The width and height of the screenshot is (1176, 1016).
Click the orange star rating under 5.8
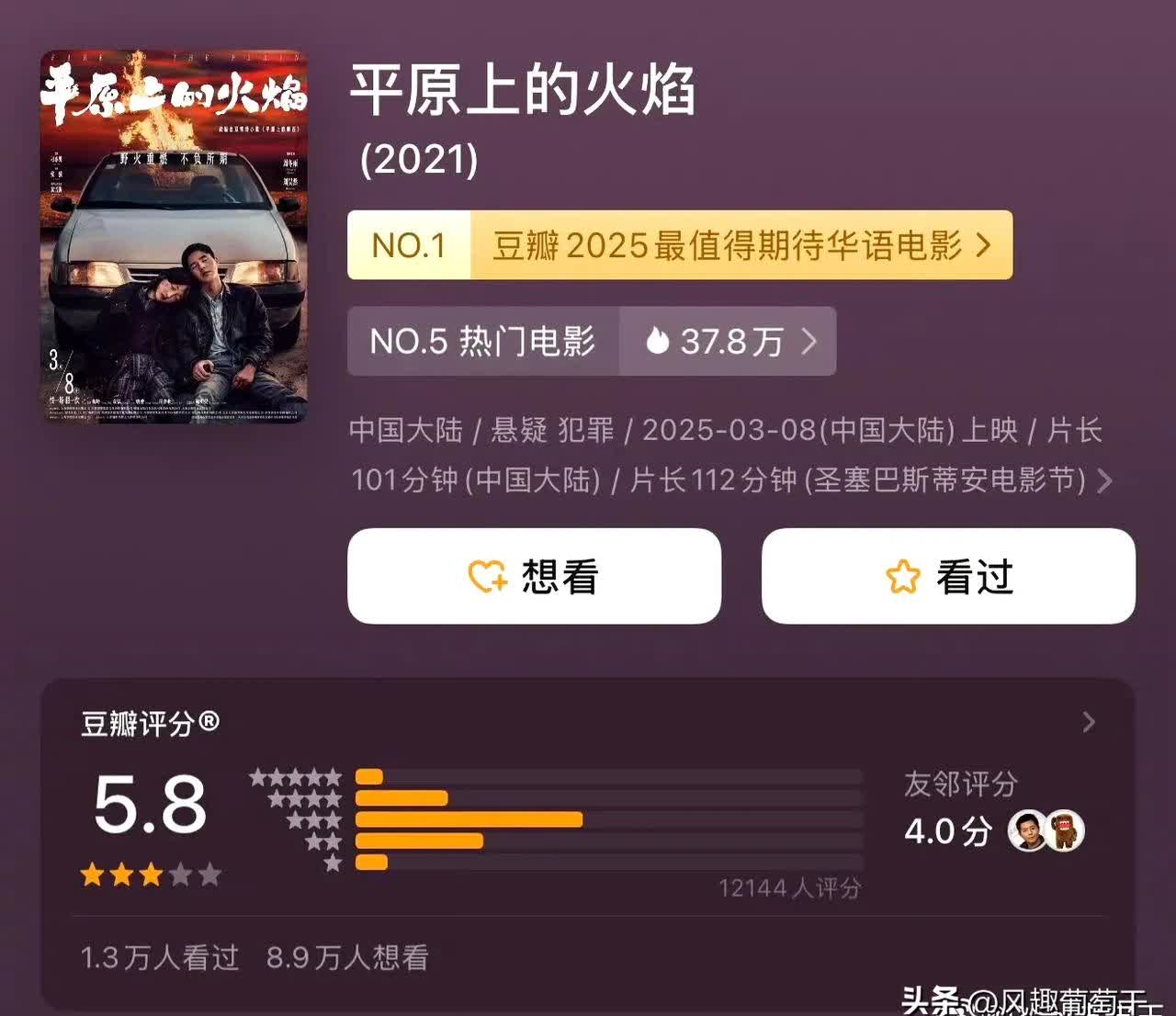(x=151, y=875)
